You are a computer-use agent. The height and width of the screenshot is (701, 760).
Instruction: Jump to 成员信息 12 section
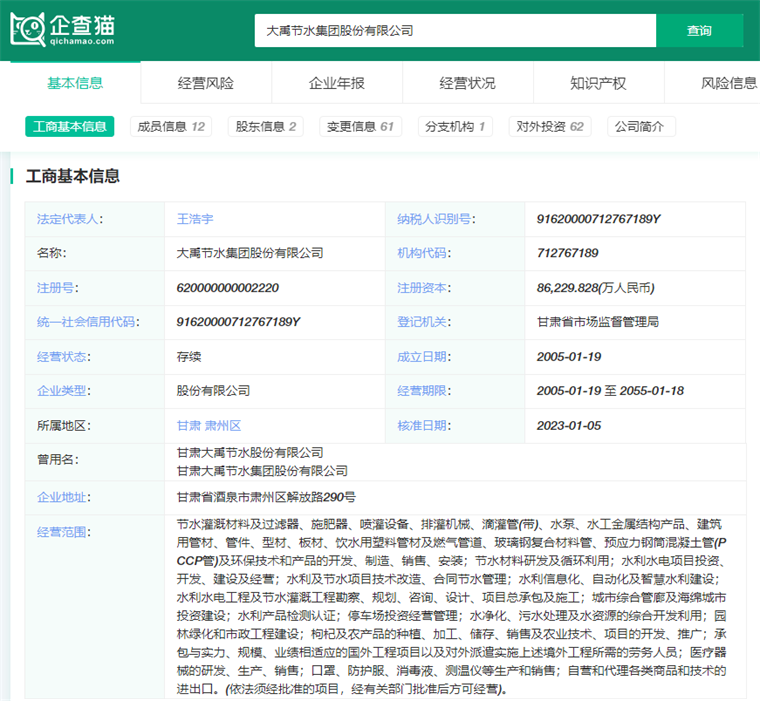point(171,127)
